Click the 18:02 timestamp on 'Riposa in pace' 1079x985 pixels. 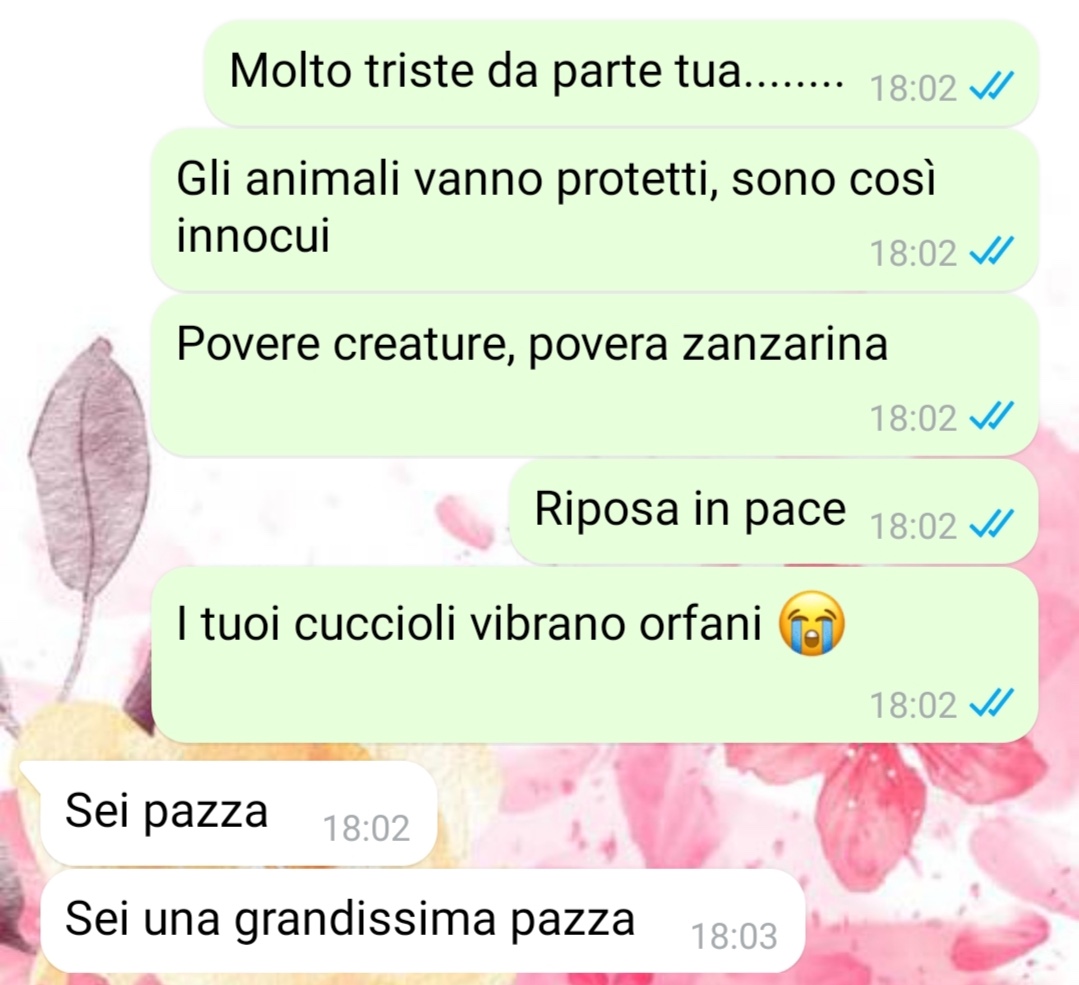point(913,527)
